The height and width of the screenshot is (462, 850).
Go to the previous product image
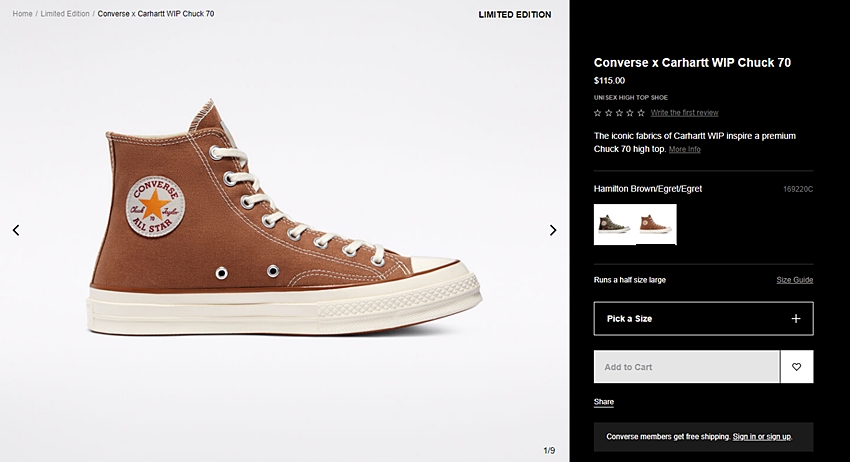pyautogui.click(x=16, y=230)
